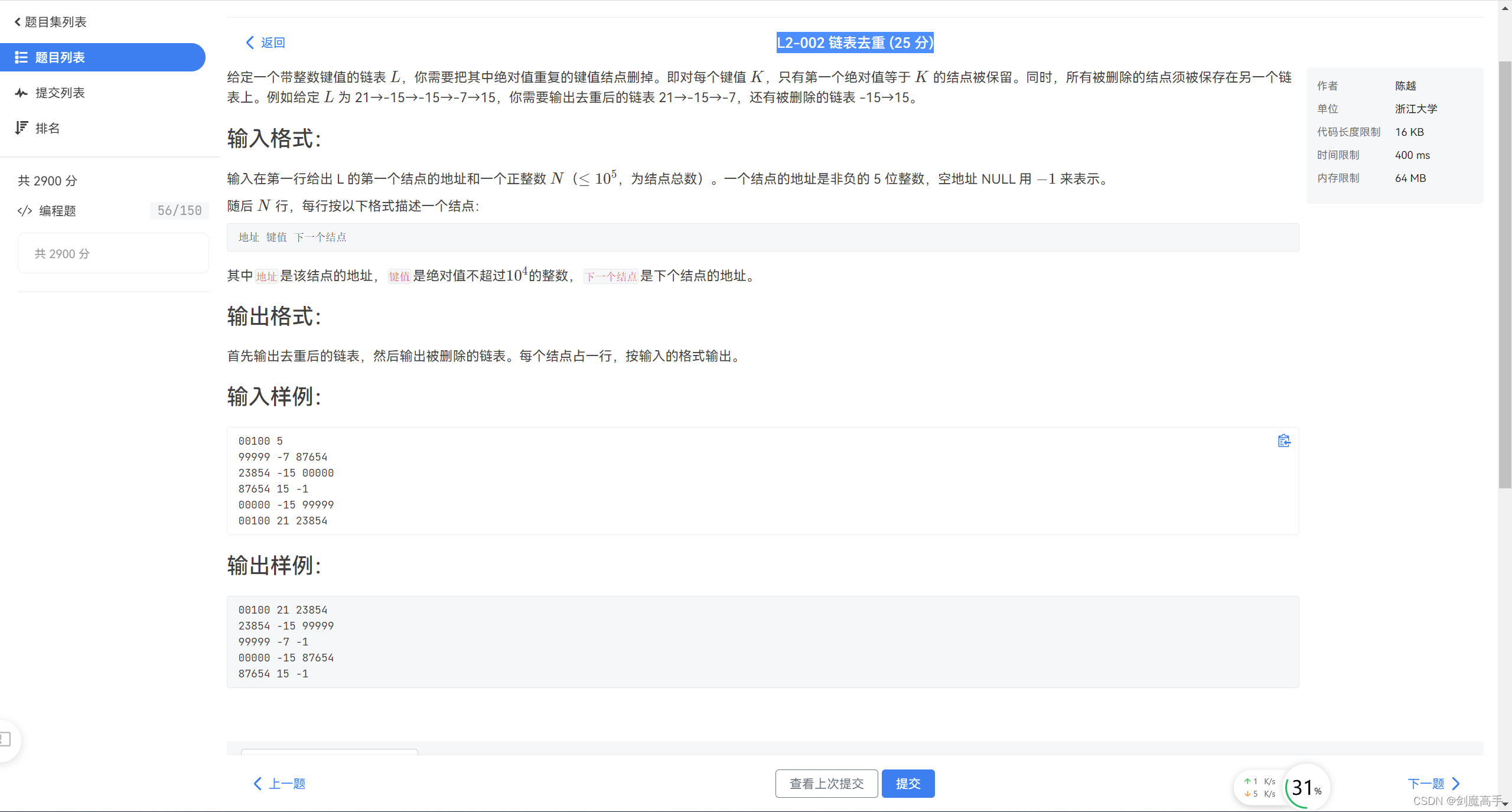
Task: Open the feedback widget at bottom left
Action: pos(5,739)
